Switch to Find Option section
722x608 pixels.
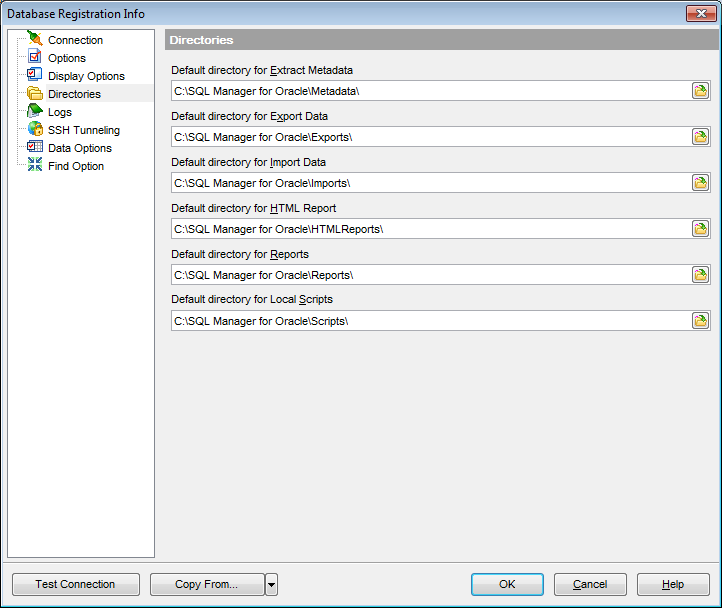pos(76,166)
